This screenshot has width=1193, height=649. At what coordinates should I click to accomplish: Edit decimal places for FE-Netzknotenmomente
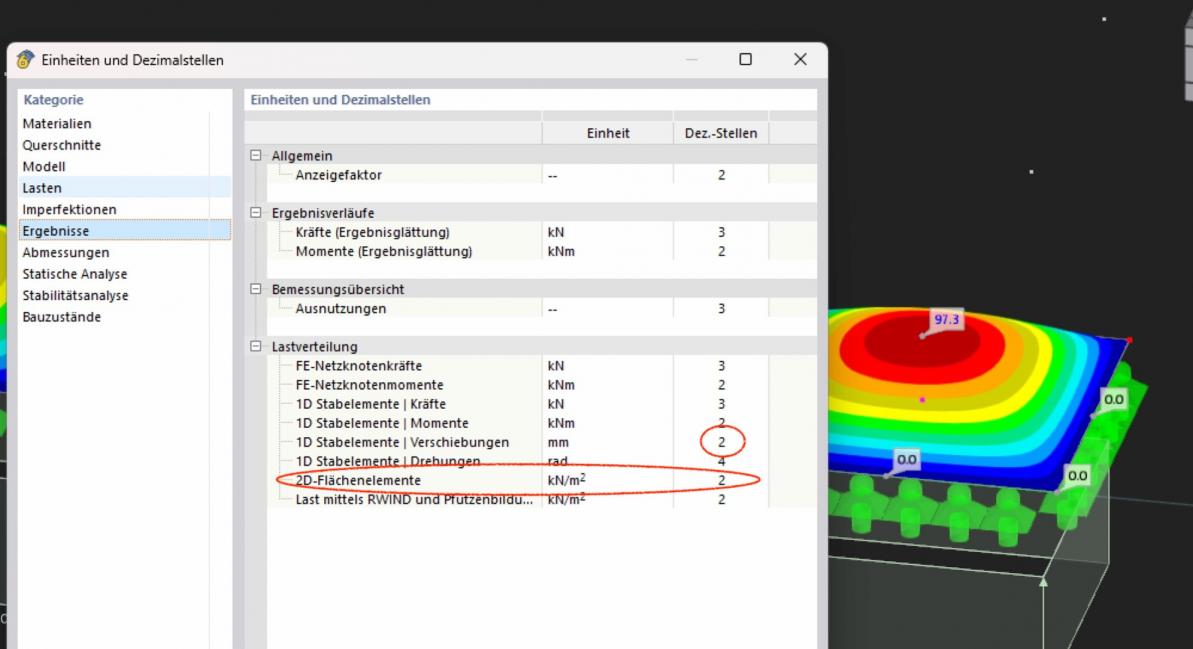click(x=721, y=385)
